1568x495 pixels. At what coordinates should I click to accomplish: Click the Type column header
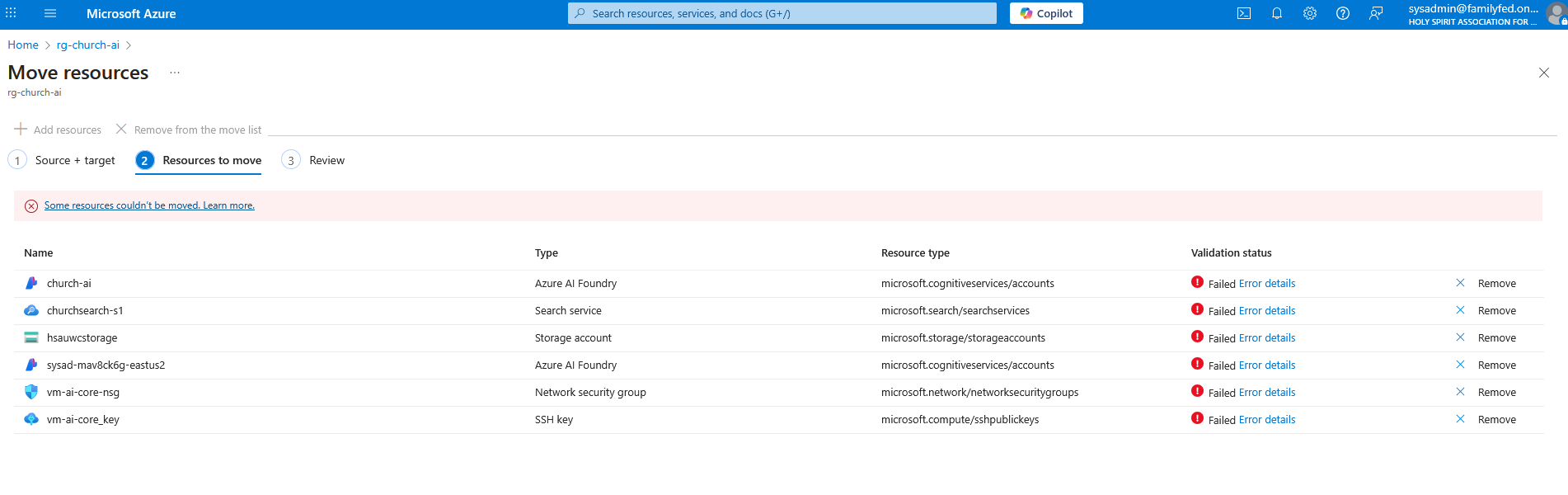tap(547, 252)
